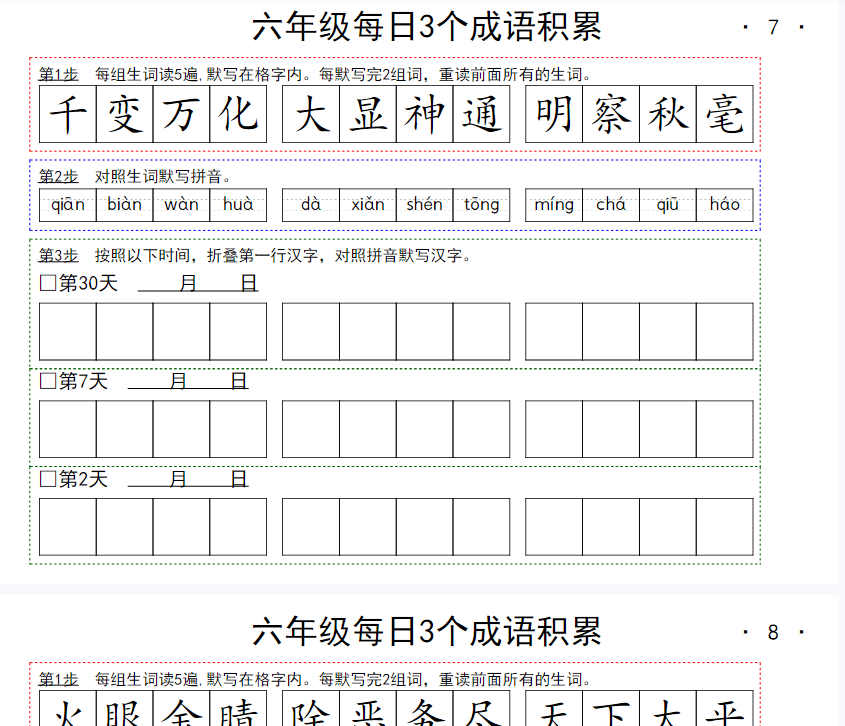Screen dimensions: 845x726
Task: Select the pinyin cell shén
Action: point(425,204)
